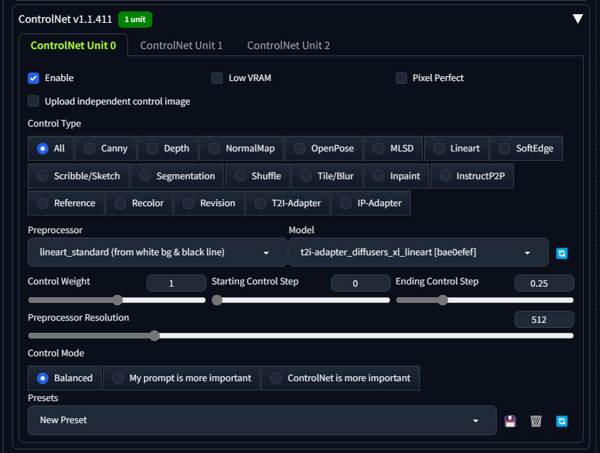Viewport: 600px width, 453px height.
Task: Select Shuffle control type
Action: point(258,176)
